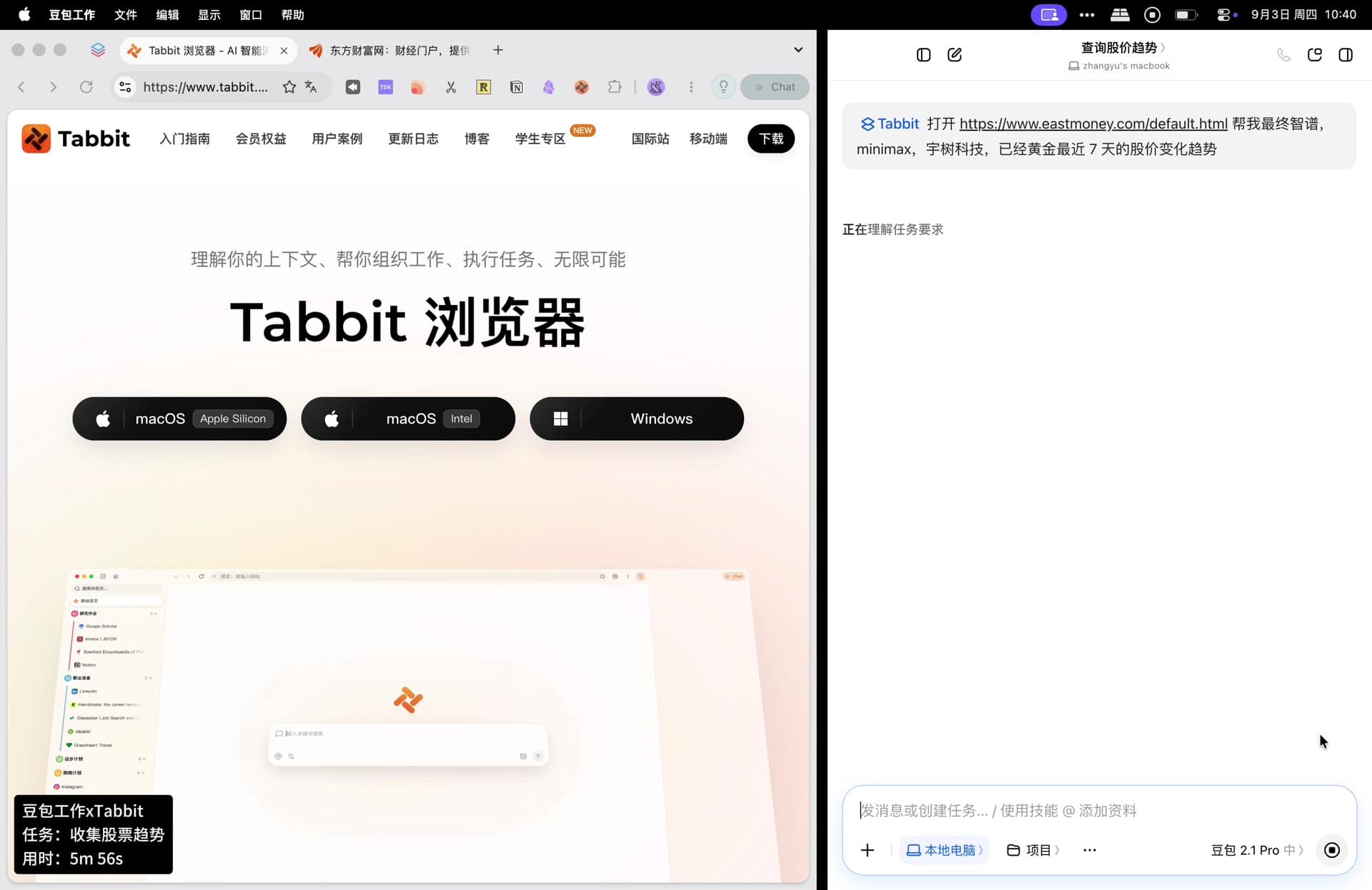Click the yellow R extension icon
The height and width of the screenshot is (890, 1372).
[484, 86]
